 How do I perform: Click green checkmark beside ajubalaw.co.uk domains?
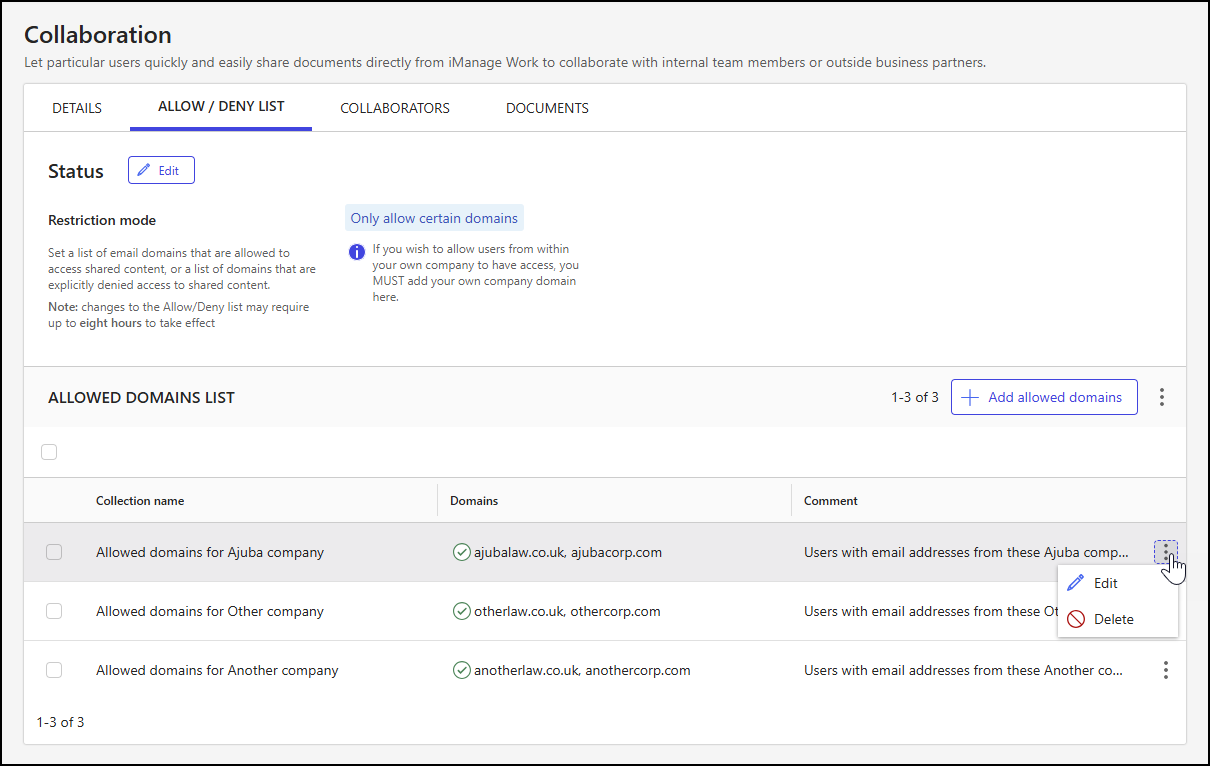pos(461,552)
